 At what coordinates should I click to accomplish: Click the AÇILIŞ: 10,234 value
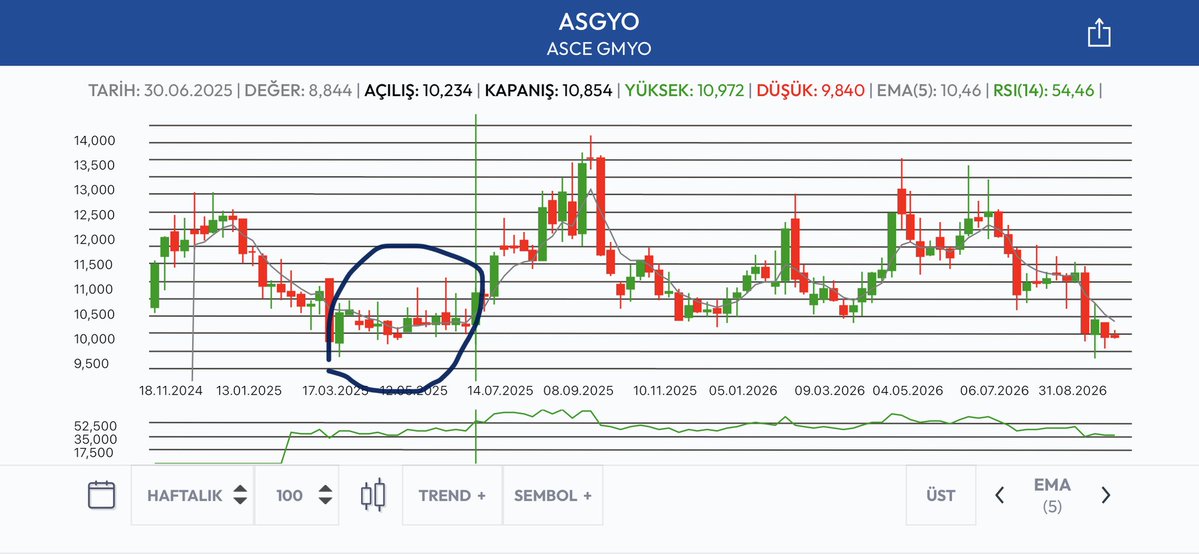click(x=418, y=90)
